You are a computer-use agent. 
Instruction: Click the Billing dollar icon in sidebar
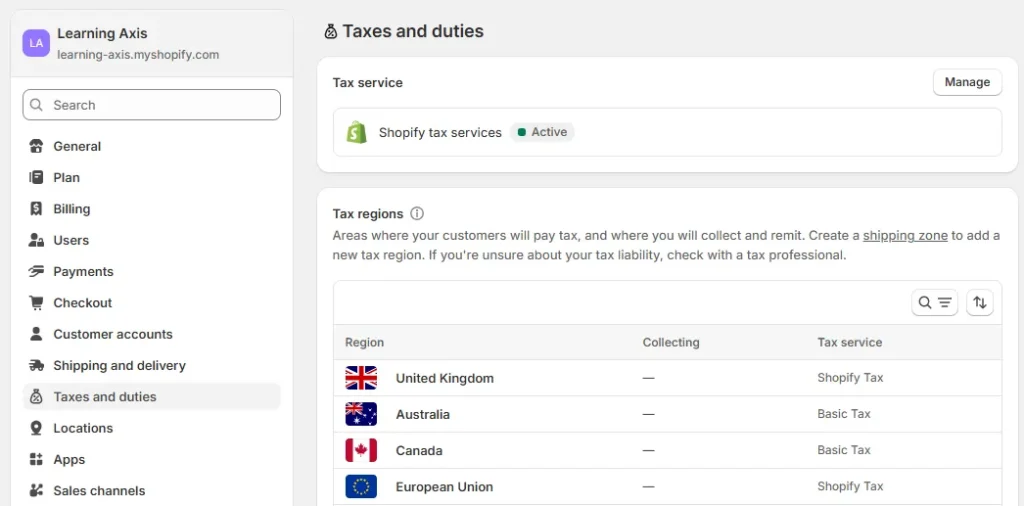[37, 209]
